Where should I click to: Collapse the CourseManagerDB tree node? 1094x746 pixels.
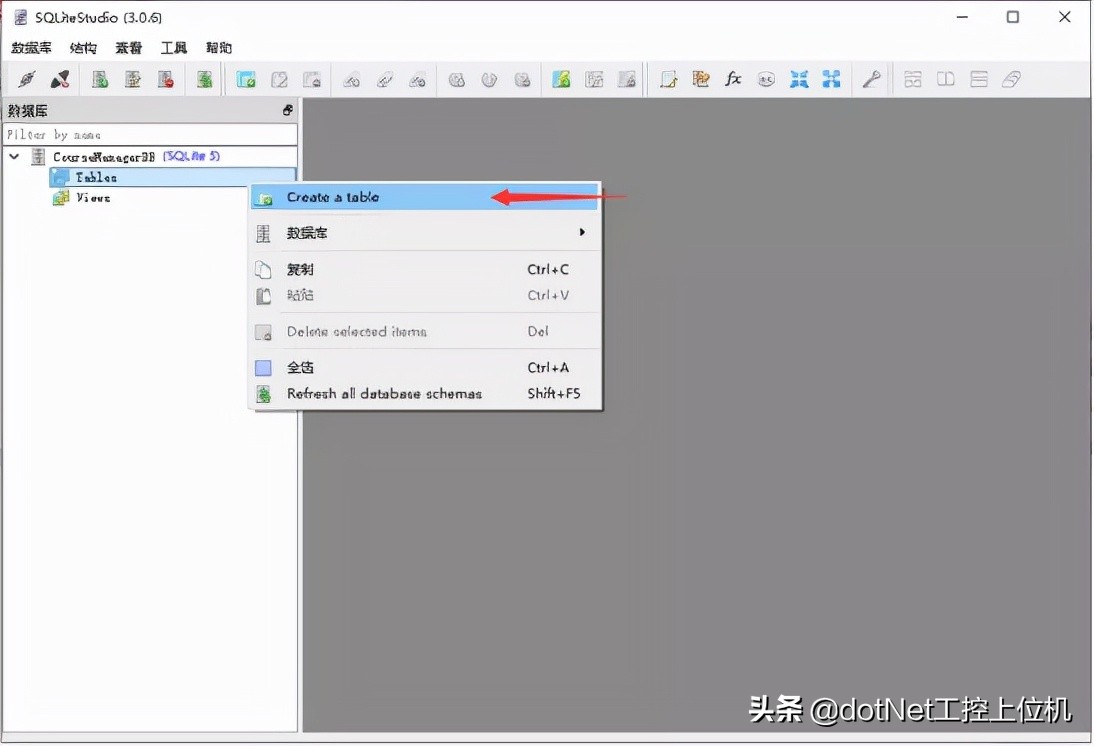(x=14, y=156)
